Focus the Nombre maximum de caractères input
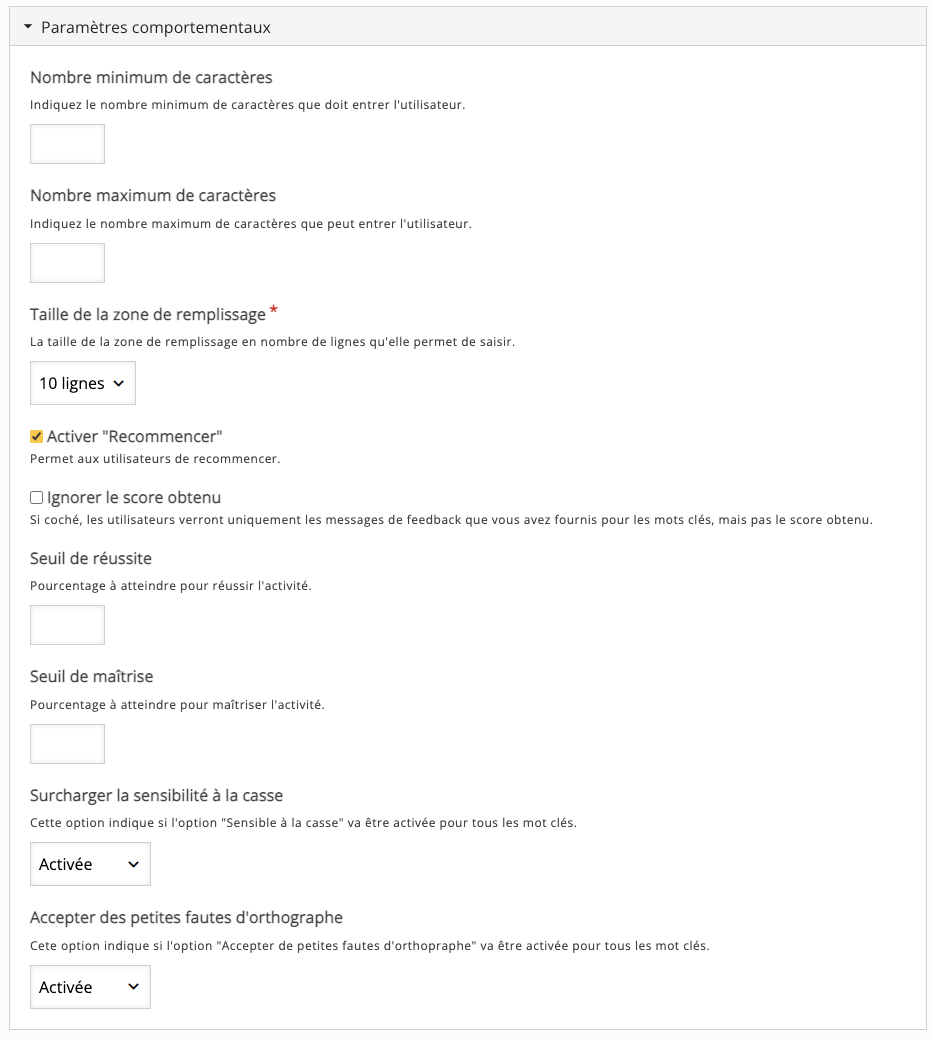Image resolution: width=934 pixels, height=1039 pixels. (x=67, y=263)
